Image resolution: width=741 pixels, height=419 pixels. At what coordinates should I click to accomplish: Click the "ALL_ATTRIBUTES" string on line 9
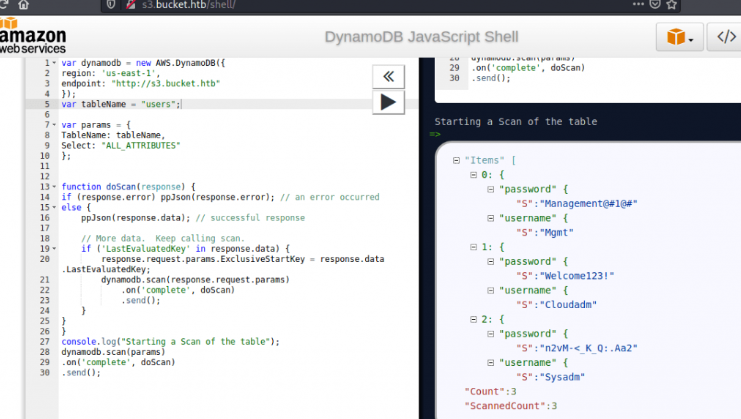[141, 145]
